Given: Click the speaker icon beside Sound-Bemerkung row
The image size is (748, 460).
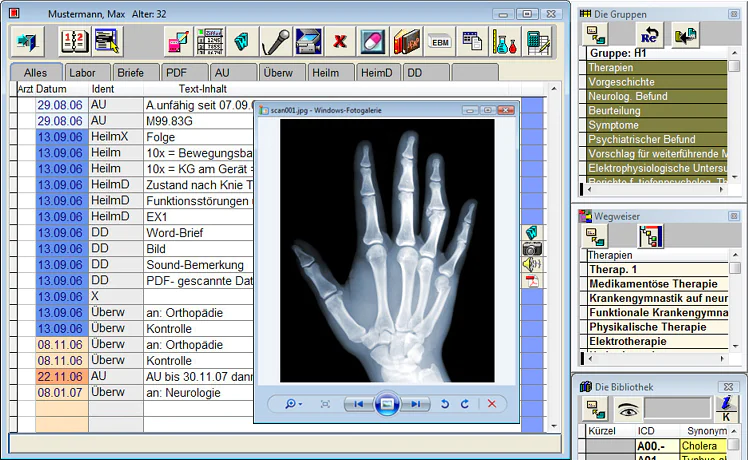Looking at the screenshot, I should (x=532, y=264).
